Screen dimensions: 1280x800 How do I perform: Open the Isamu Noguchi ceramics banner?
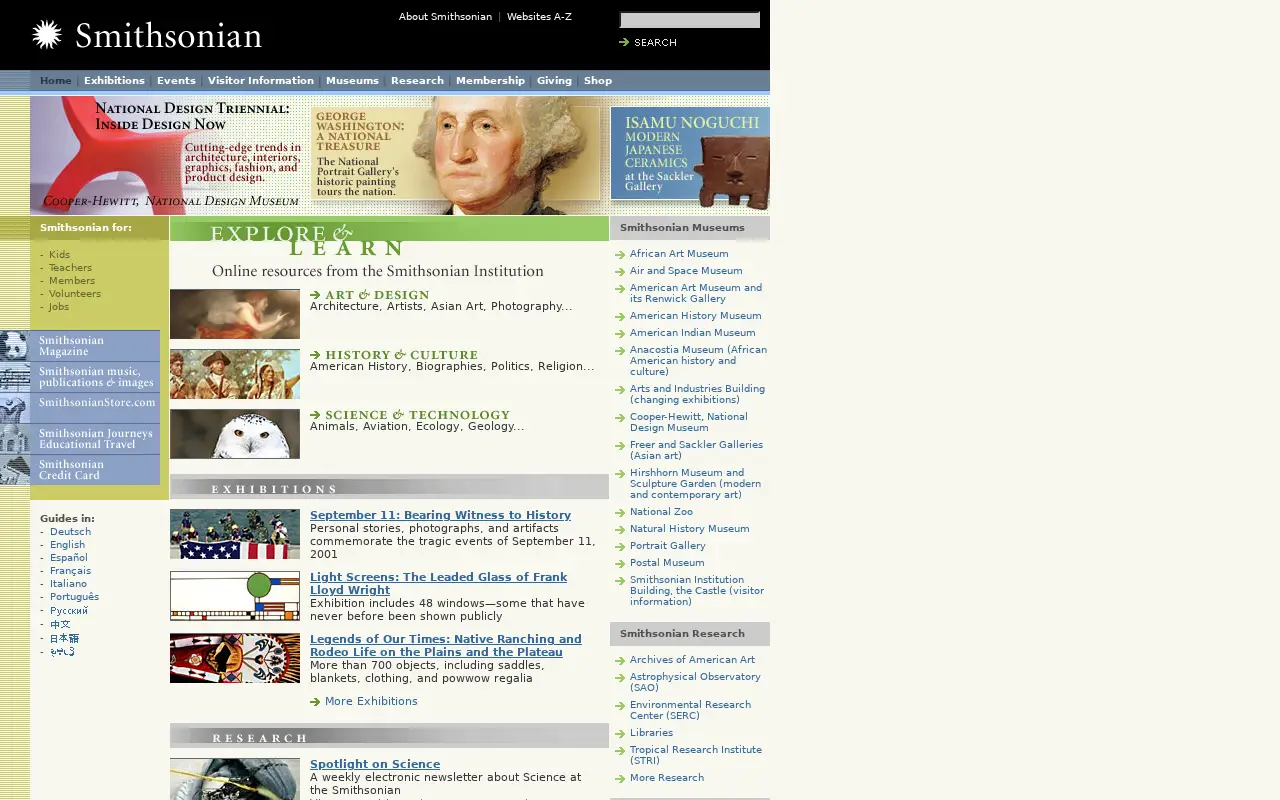click(x=690, y=157)
